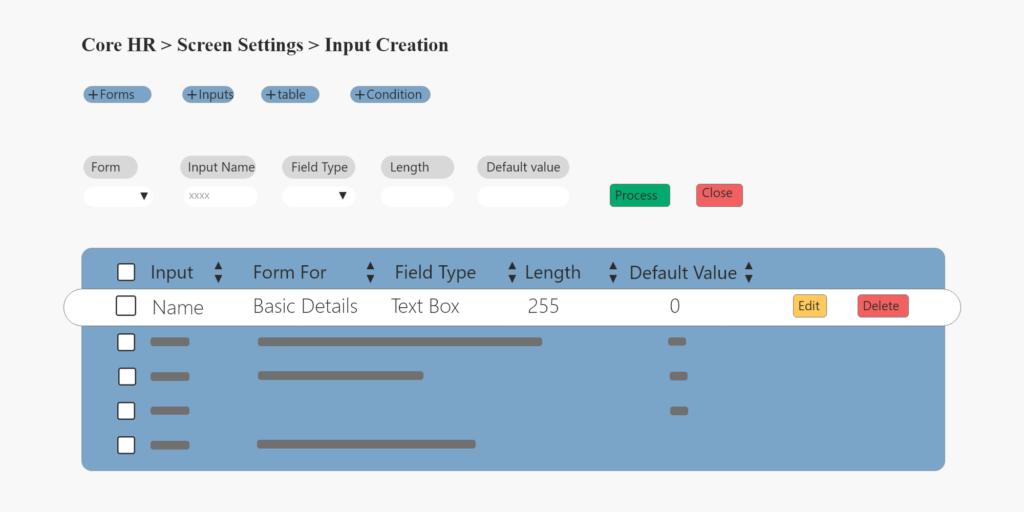Sort table by Input column
The image size is (1024, 512).
coord(218,272)
